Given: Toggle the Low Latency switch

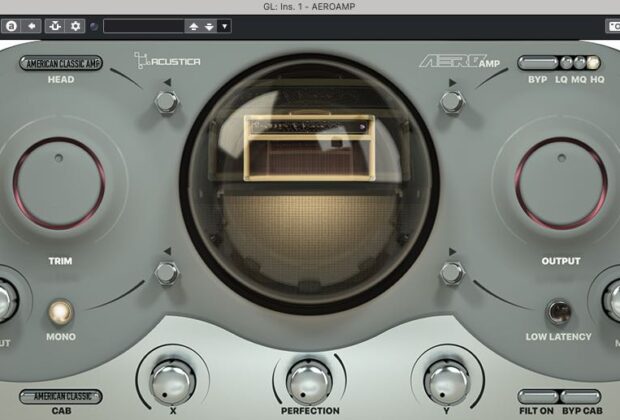Looking at the screenshot, I should point(558,312).
